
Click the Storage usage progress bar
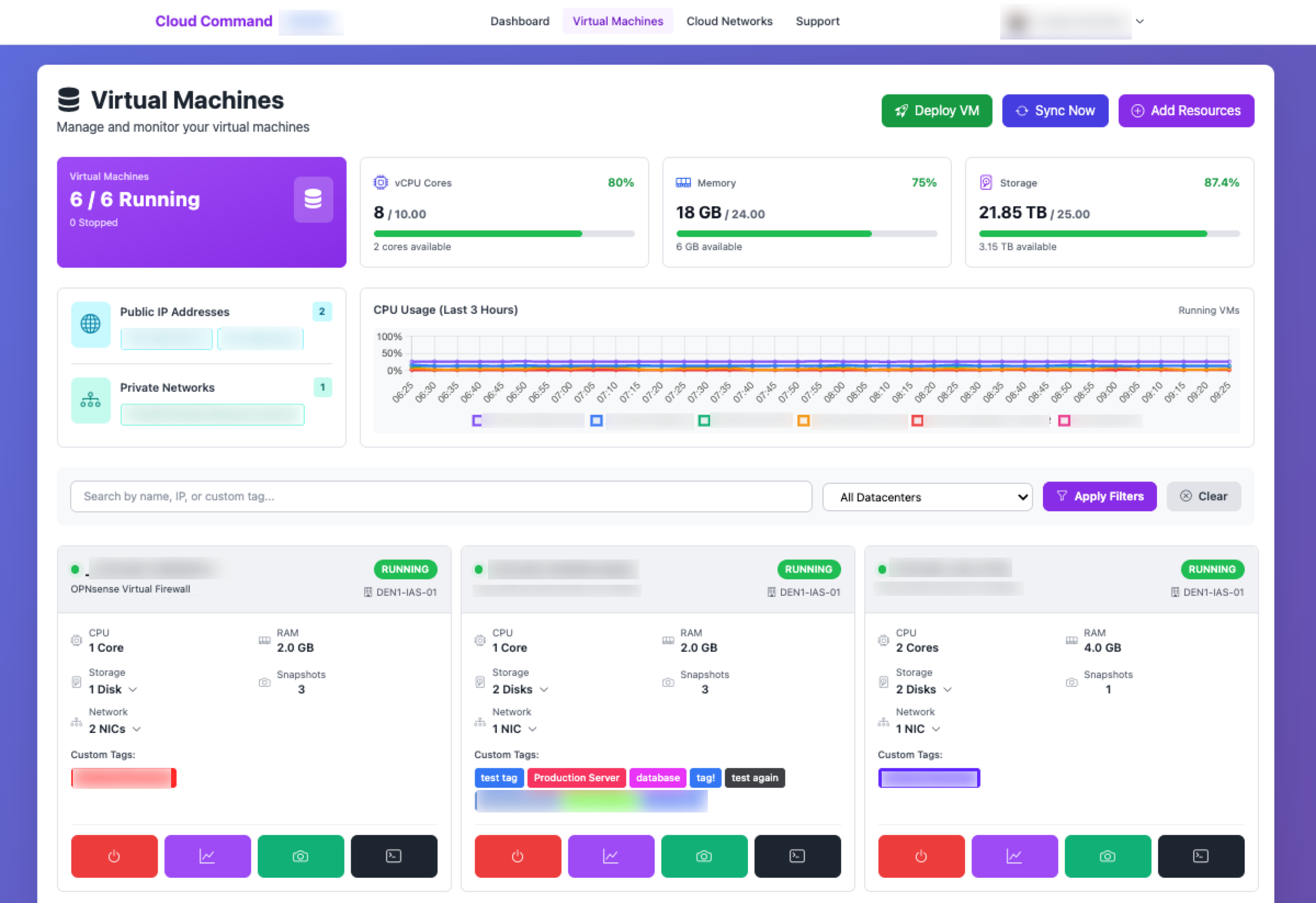pyautogui.click(x=1109, y=233)
